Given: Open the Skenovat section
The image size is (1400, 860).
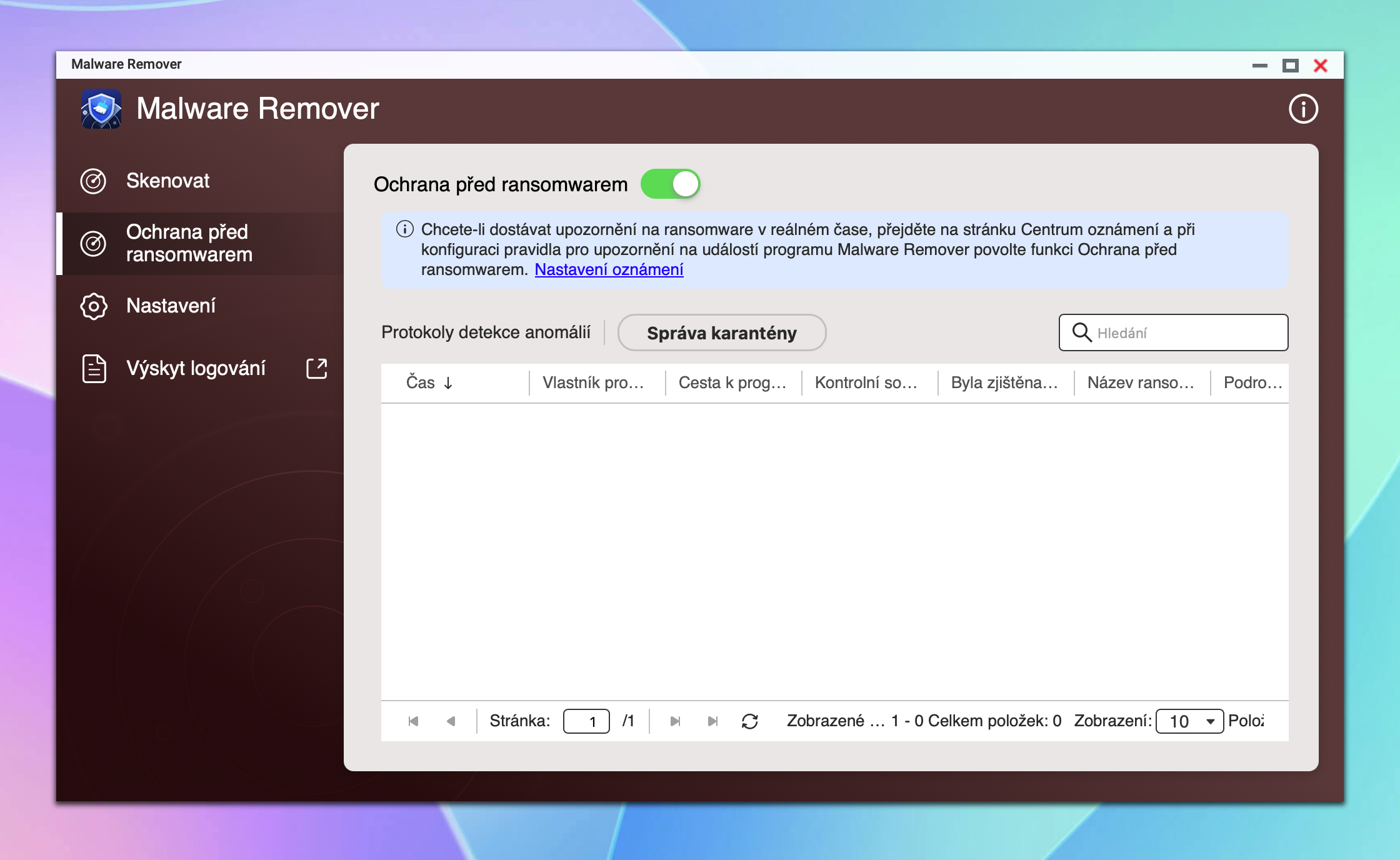Looking at the screenshot, I should click(167, 181).
